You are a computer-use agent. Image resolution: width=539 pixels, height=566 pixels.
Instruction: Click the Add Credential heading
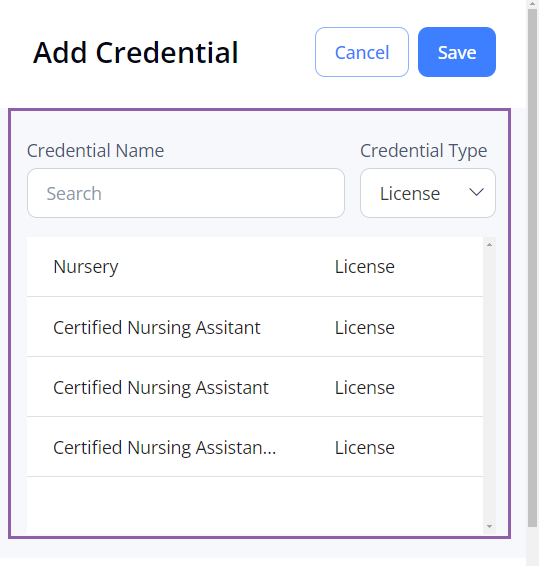coord(135,53)
